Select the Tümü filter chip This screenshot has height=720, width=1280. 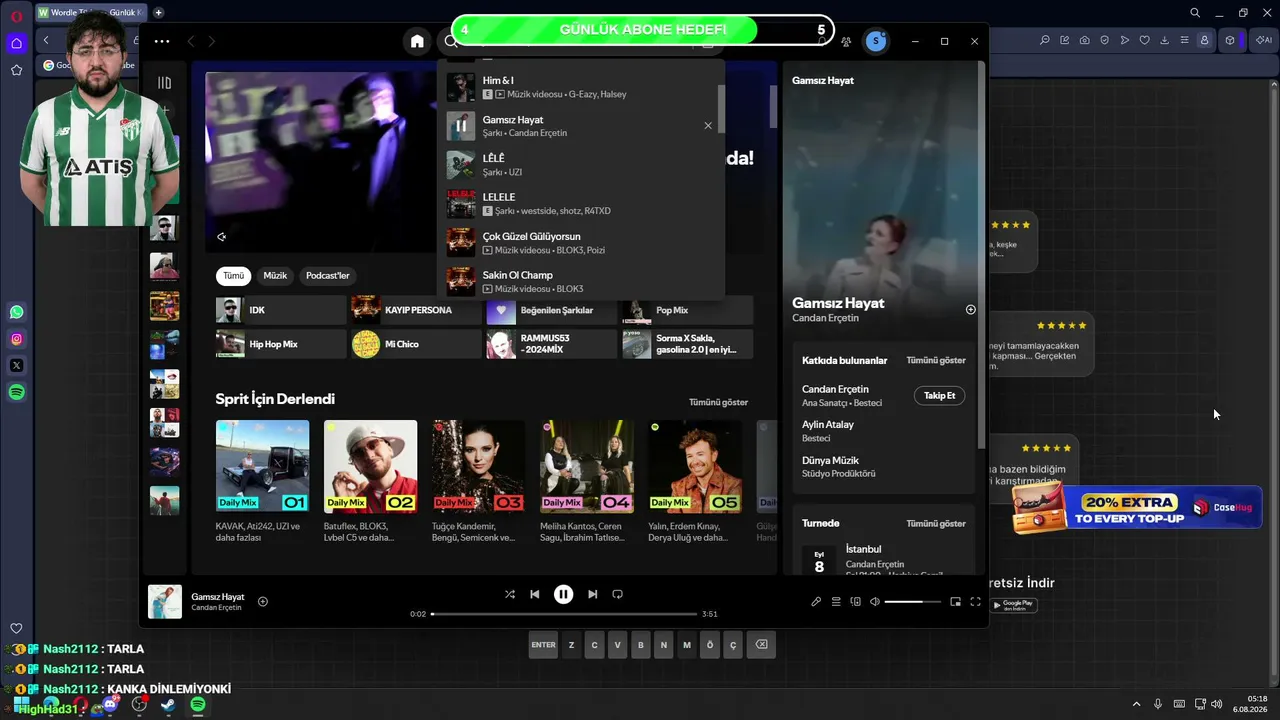tap(233, 276)
